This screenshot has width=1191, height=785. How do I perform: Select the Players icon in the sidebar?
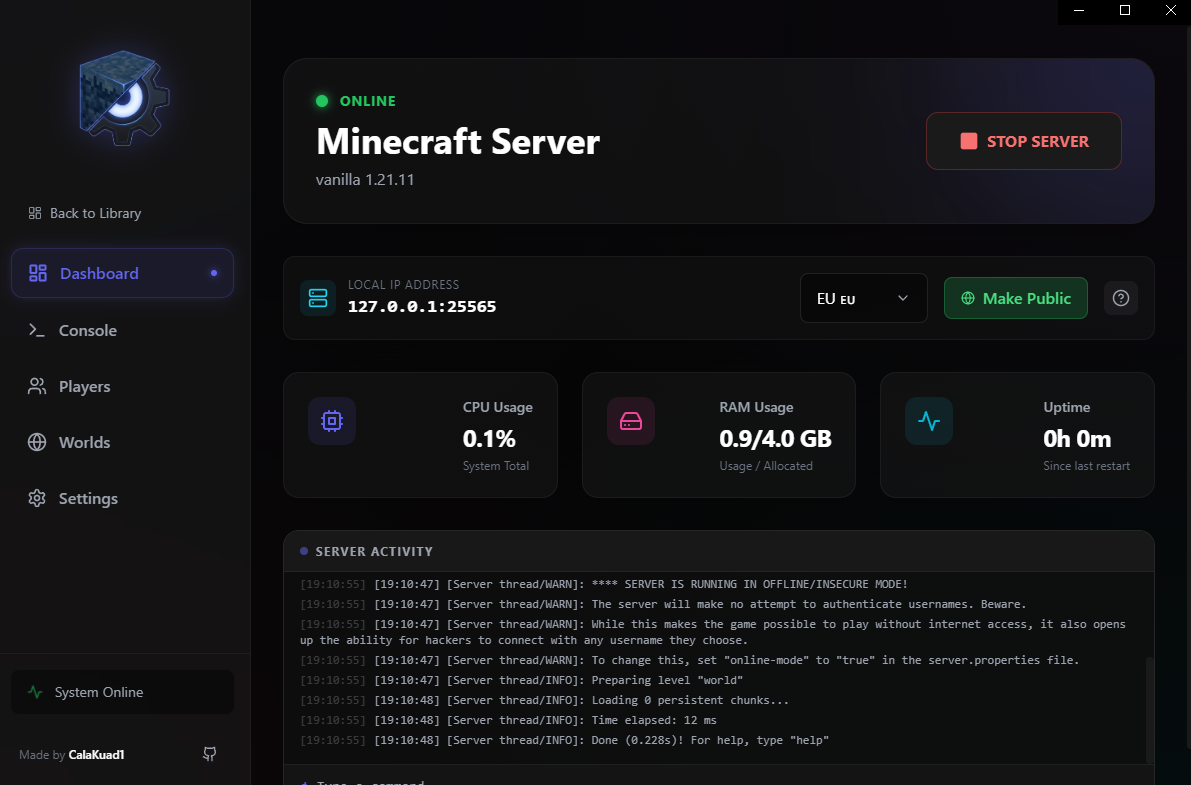click(x=36, y=386)
